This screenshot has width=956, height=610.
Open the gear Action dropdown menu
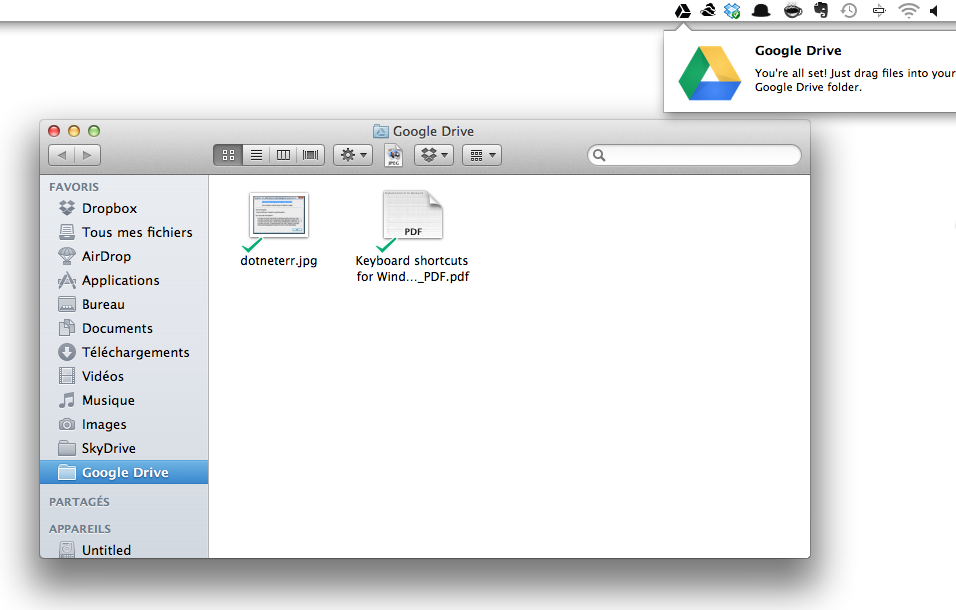(352, 155)
